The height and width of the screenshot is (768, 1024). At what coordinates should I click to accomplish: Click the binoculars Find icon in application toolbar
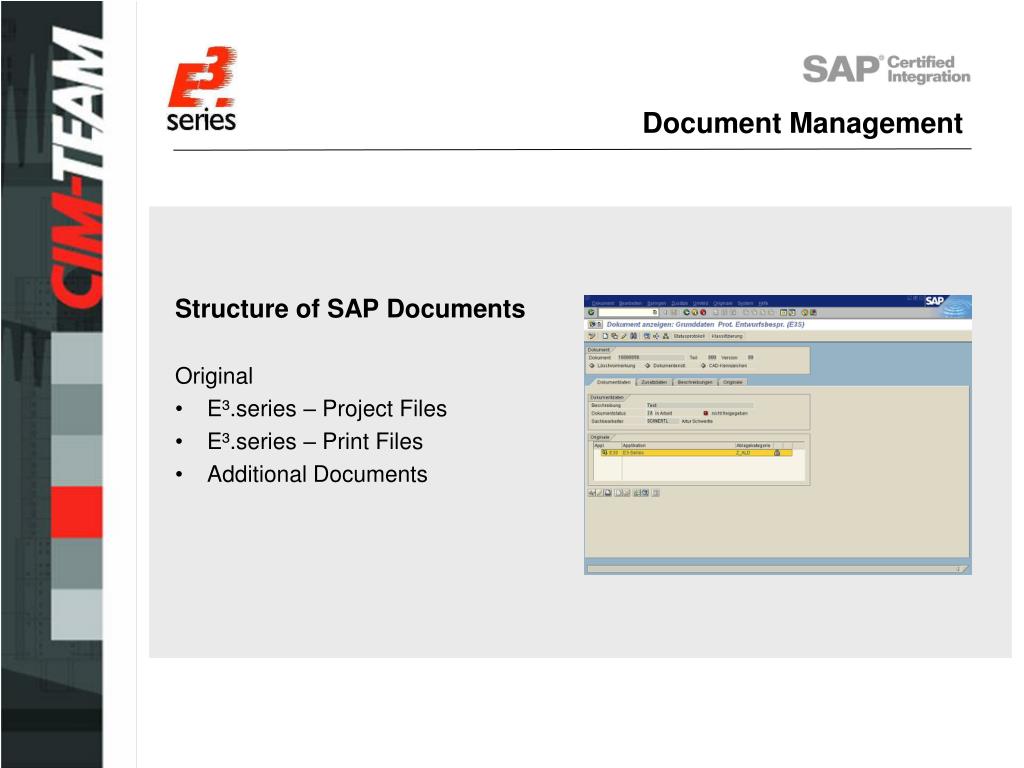633,336
